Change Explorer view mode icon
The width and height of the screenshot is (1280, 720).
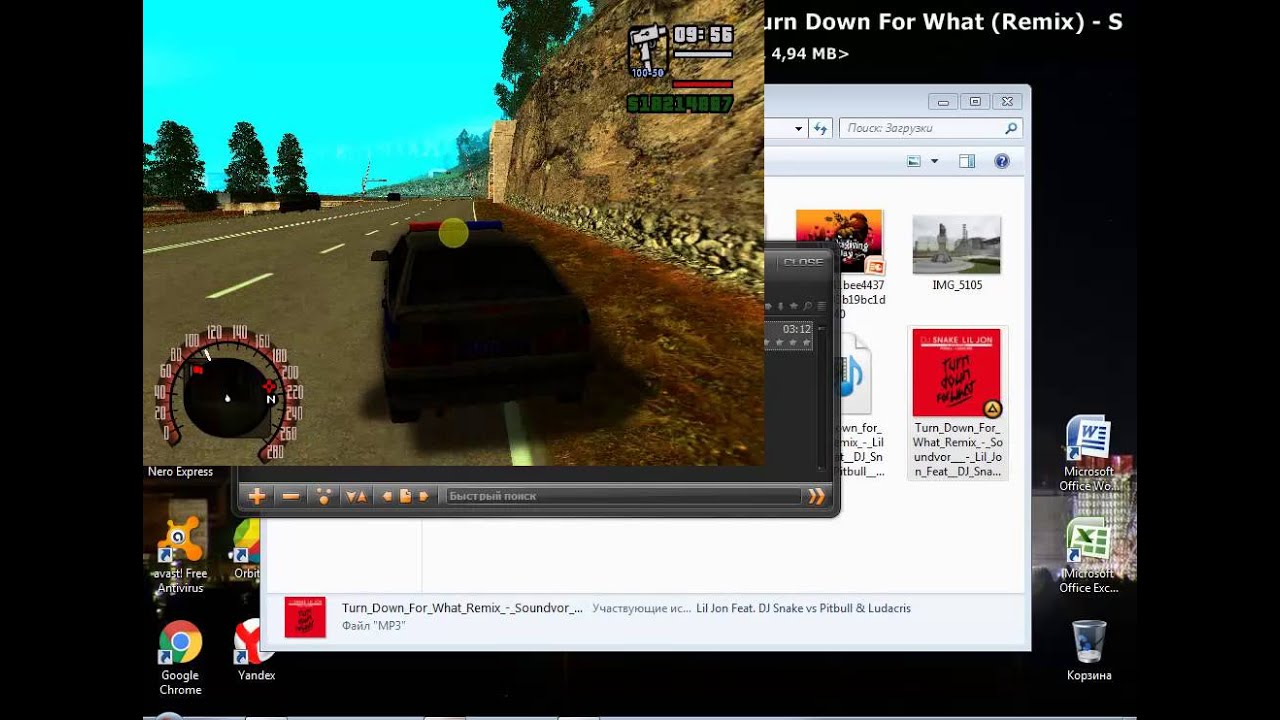914,161
